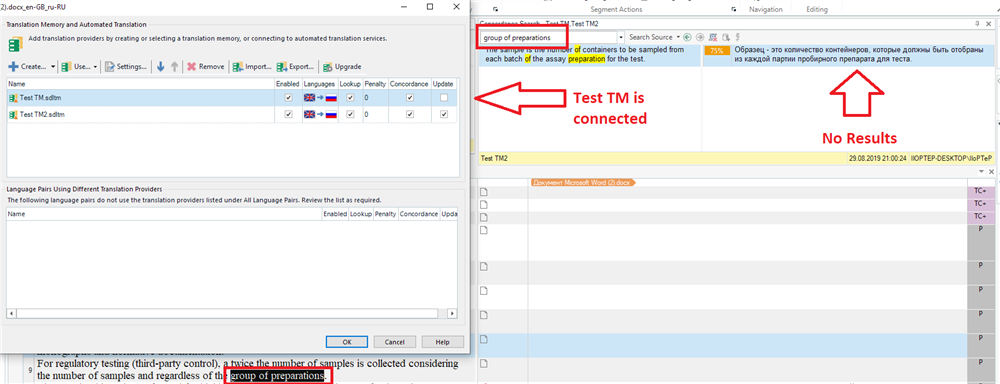Select the Документ Microsoft Word (2).docx tab
Image resolution: width=1000 pixels, height=384 pixels.
tap(583, 182)
